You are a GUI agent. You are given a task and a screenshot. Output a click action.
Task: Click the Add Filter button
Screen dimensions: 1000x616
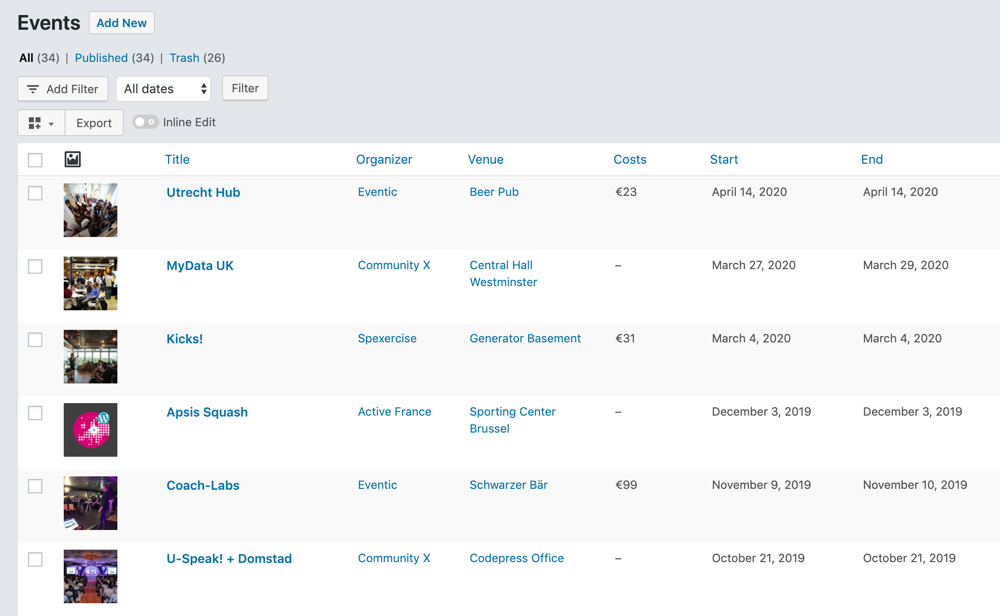63,89
